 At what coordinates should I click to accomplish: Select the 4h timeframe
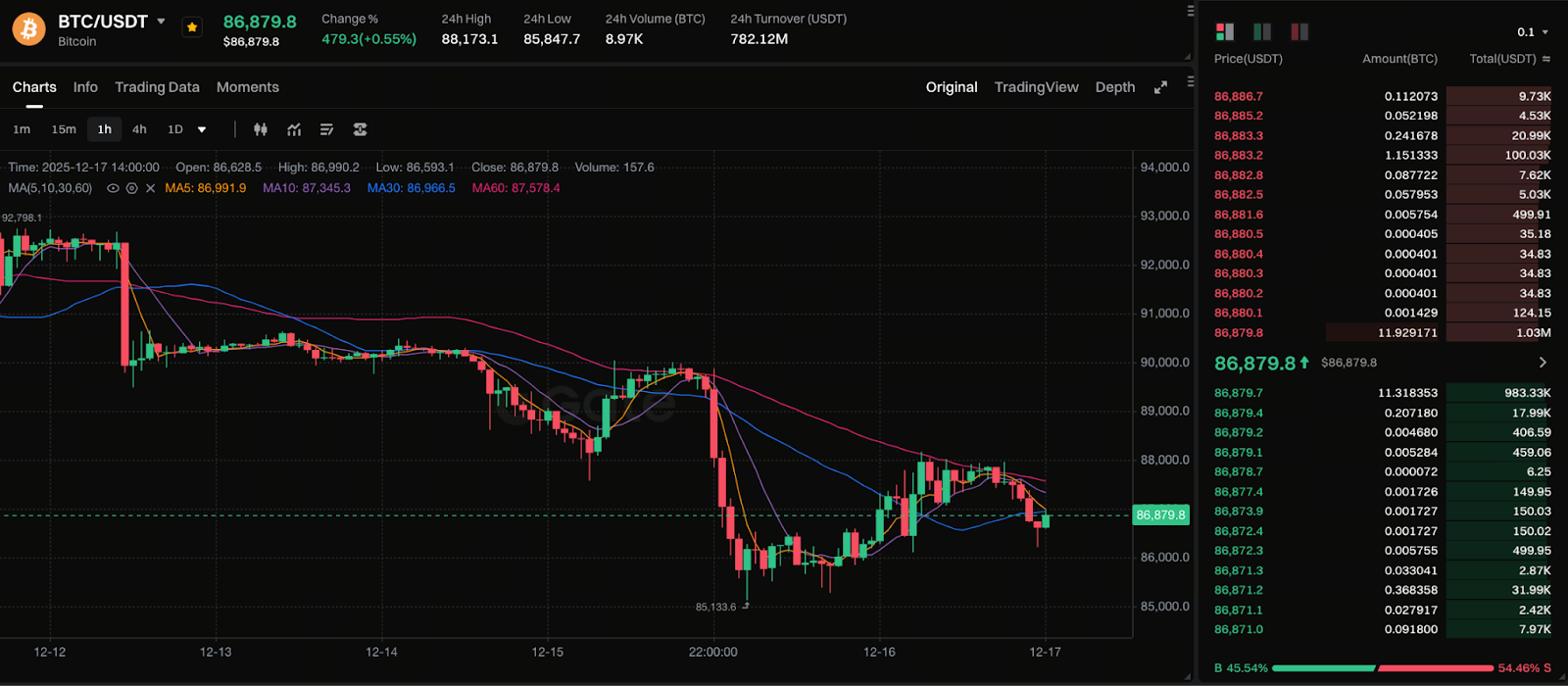pyautogui.click(x=139, y=129)
